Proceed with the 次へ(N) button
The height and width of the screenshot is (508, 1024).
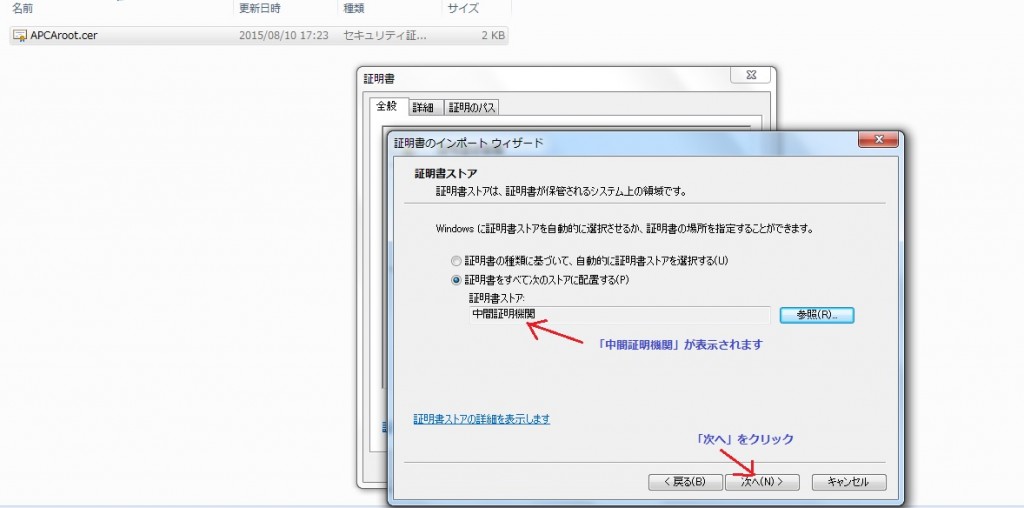pyautogui.click(x=761, y=482)
